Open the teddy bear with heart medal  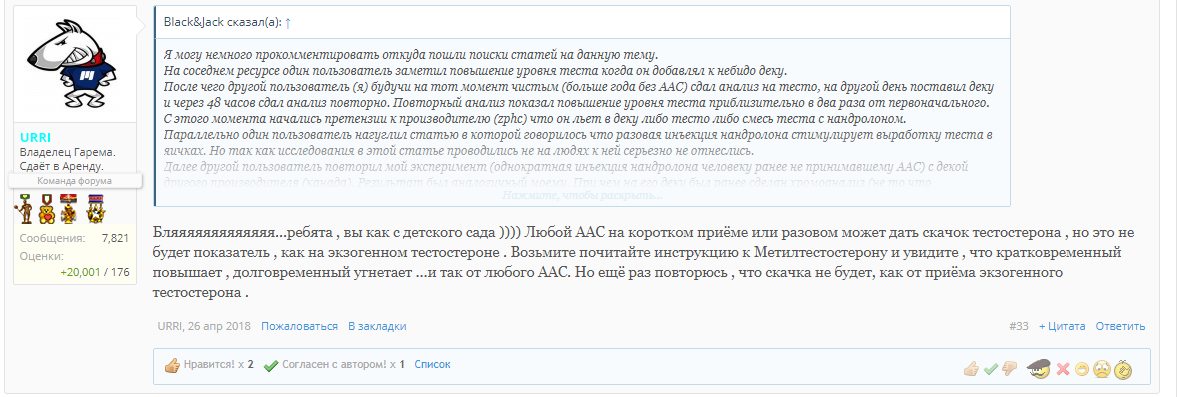point(47,209)
